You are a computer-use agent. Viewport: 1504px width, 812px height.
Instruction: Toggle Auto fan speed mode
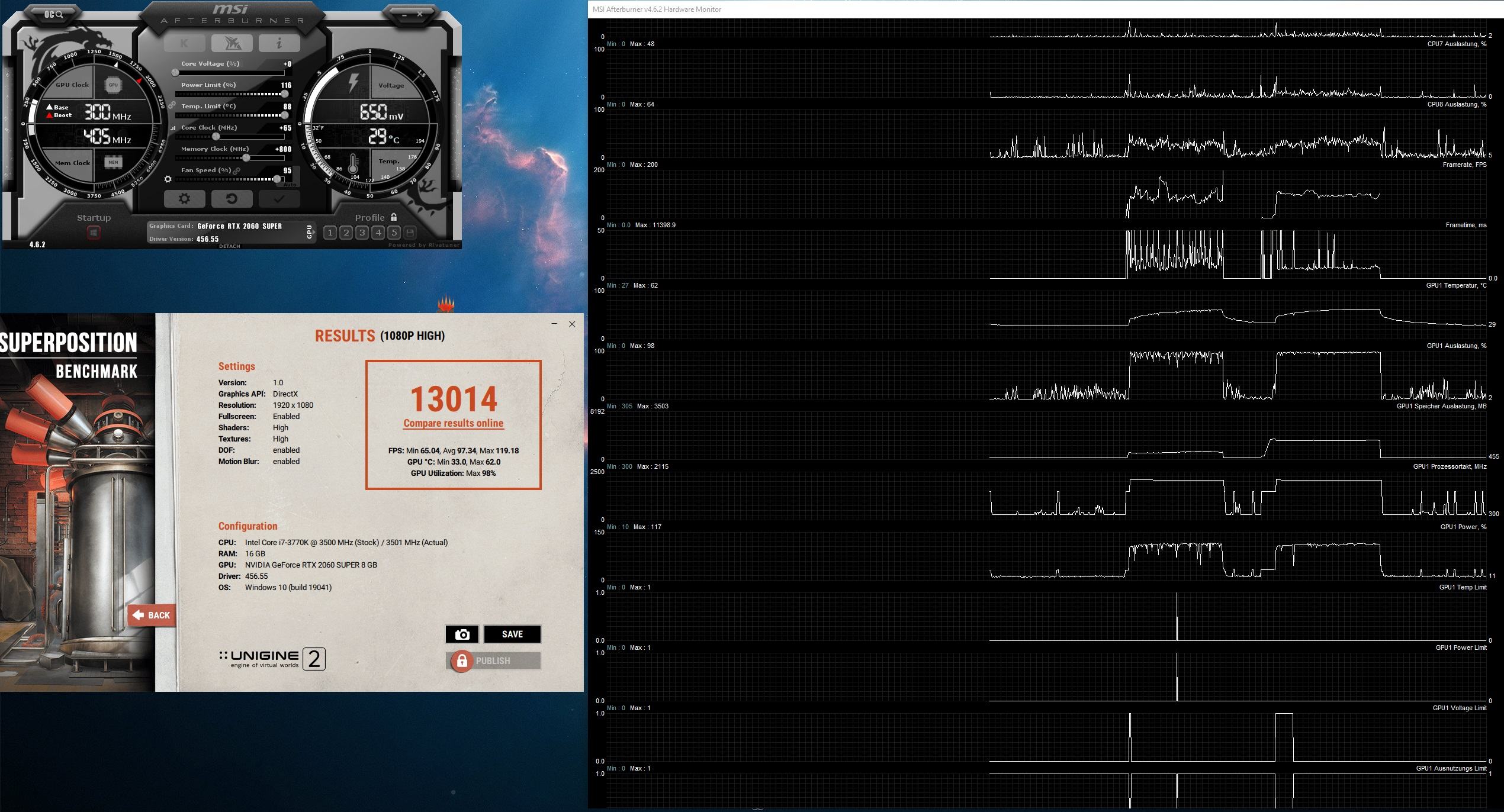point(290,185)
